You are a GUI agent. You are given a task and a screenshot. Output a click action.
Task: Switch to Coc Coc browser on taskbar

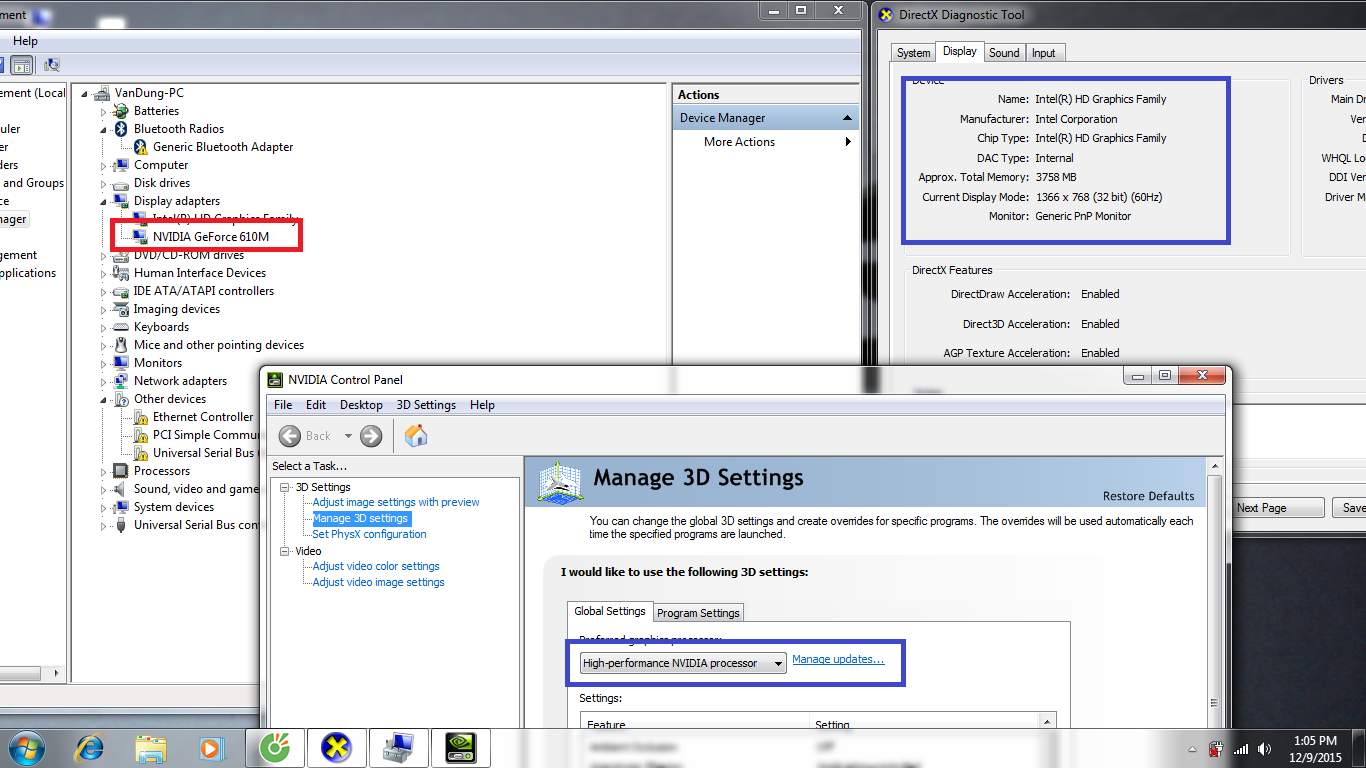[275, 747]
